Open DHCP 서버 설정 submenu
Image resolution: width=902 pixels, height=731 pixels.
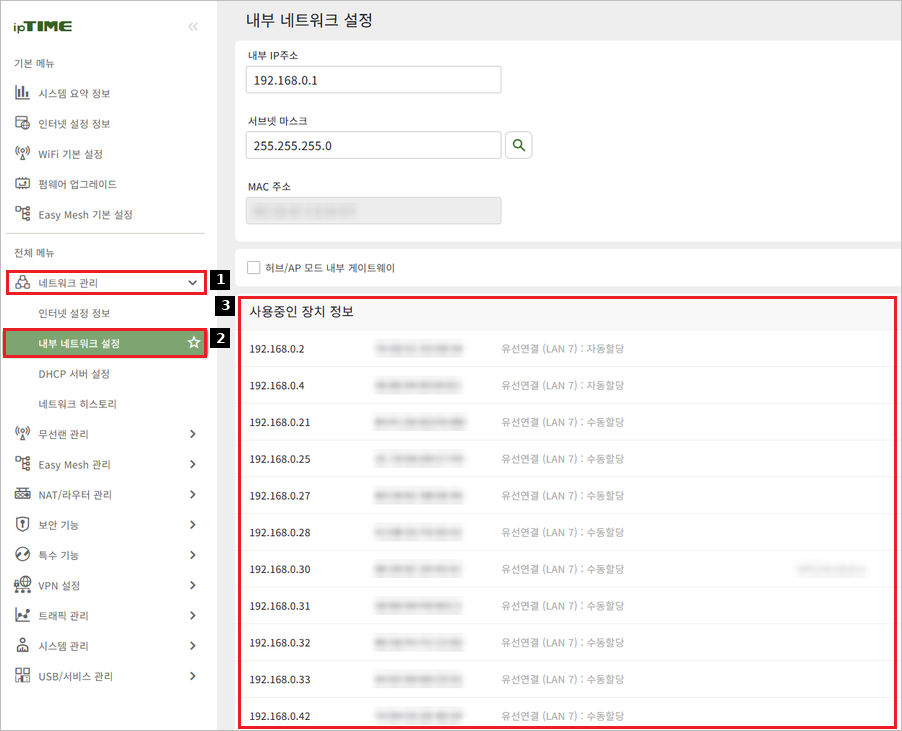coord(74,374)
